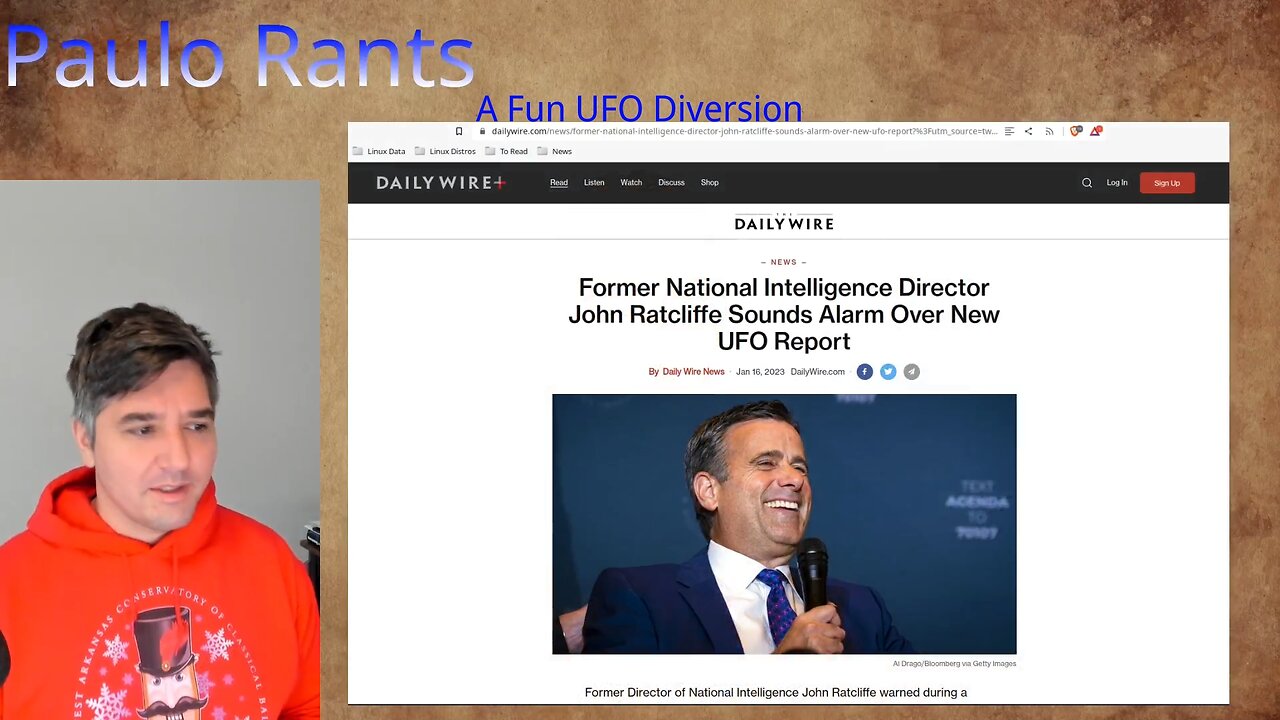Viewport: 1280px width, 720px height.
Task: Click the bookmark icon in address bar
Action: [459, 131]
